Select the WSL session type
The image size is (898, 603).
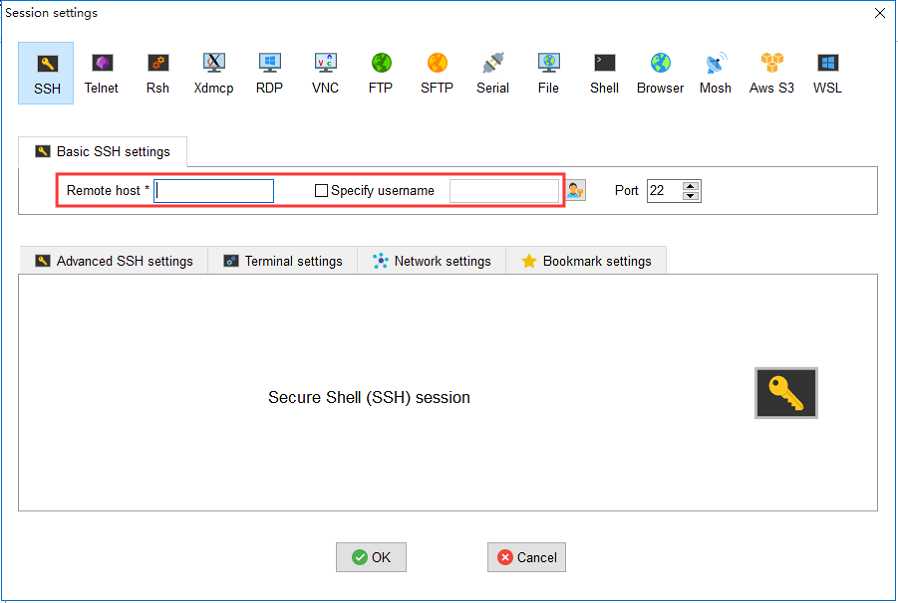tap(827, 73)
